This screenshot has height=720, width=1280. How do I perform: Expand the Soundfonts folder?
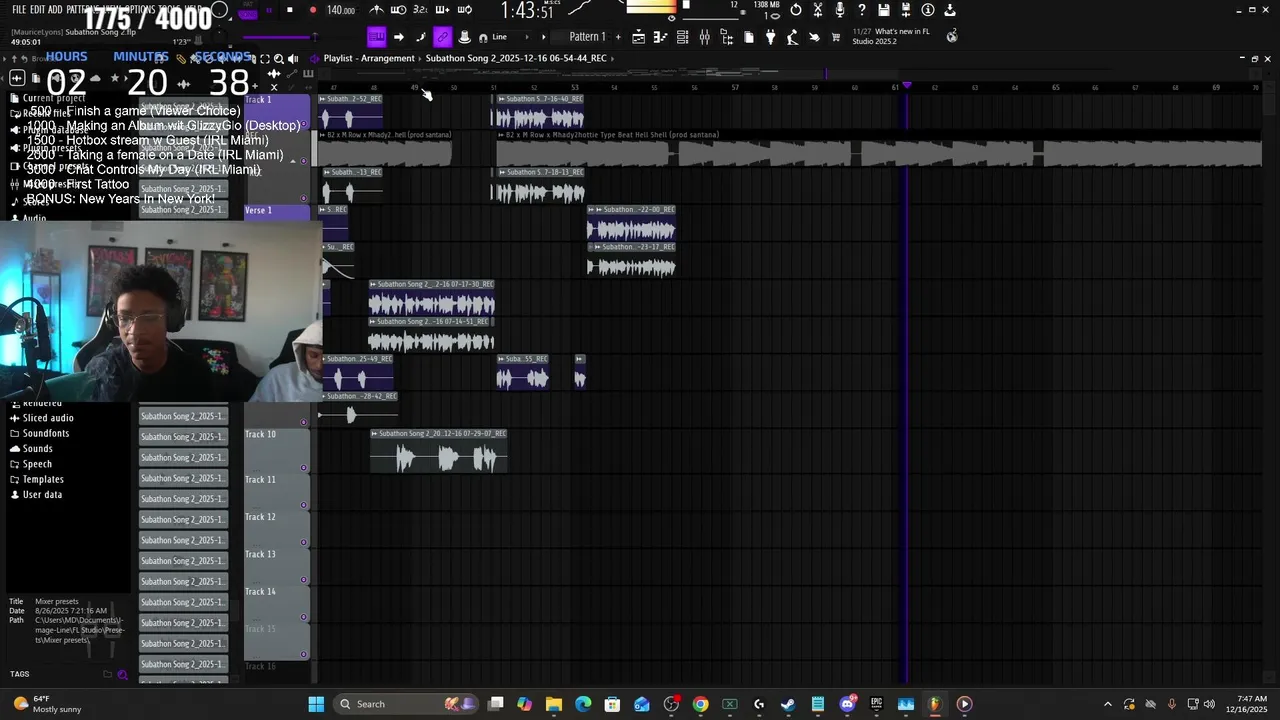click(x=46, y=433)
